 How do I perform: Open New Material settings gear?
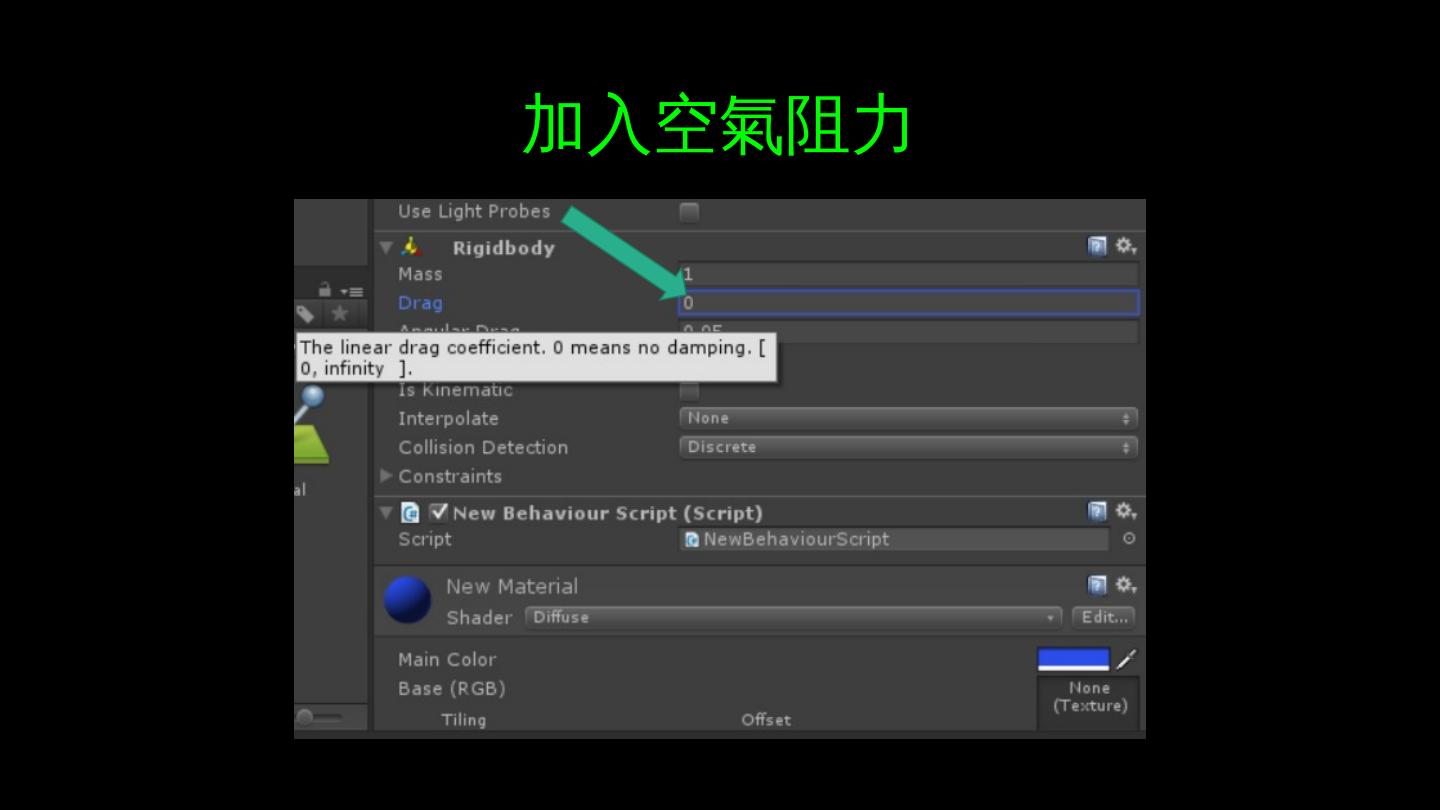[1126, 585]
